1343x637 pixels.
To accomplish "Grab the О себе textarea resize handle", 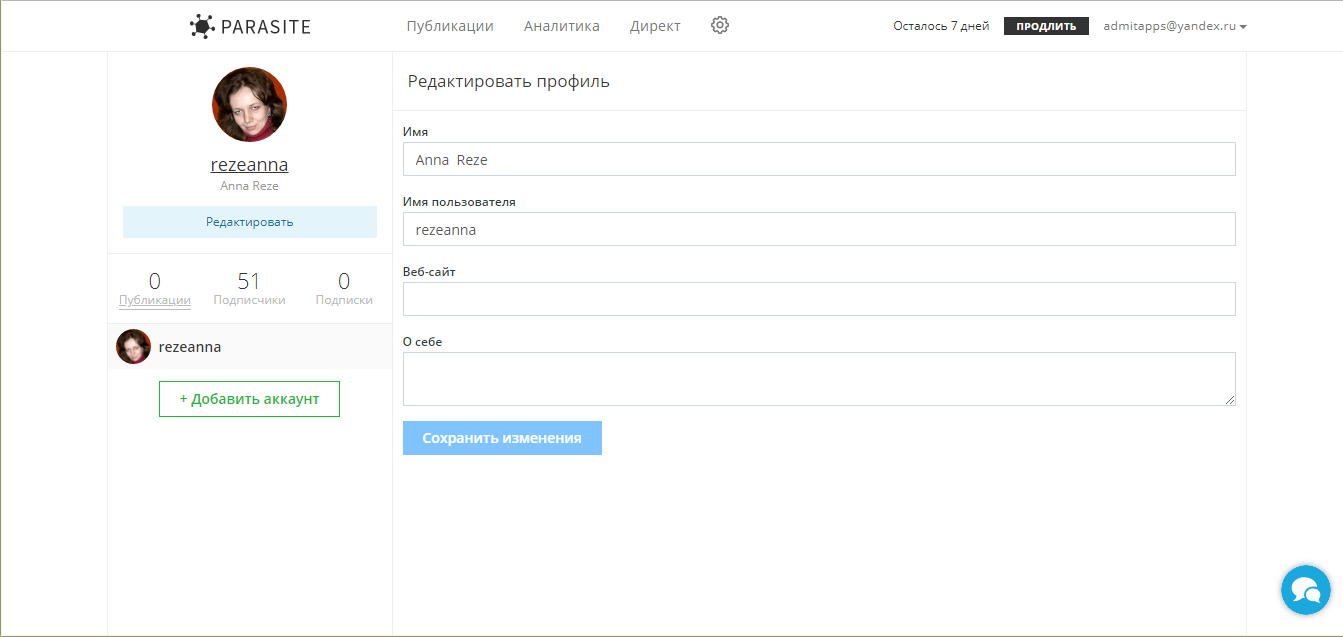I will coord(1230,400).
